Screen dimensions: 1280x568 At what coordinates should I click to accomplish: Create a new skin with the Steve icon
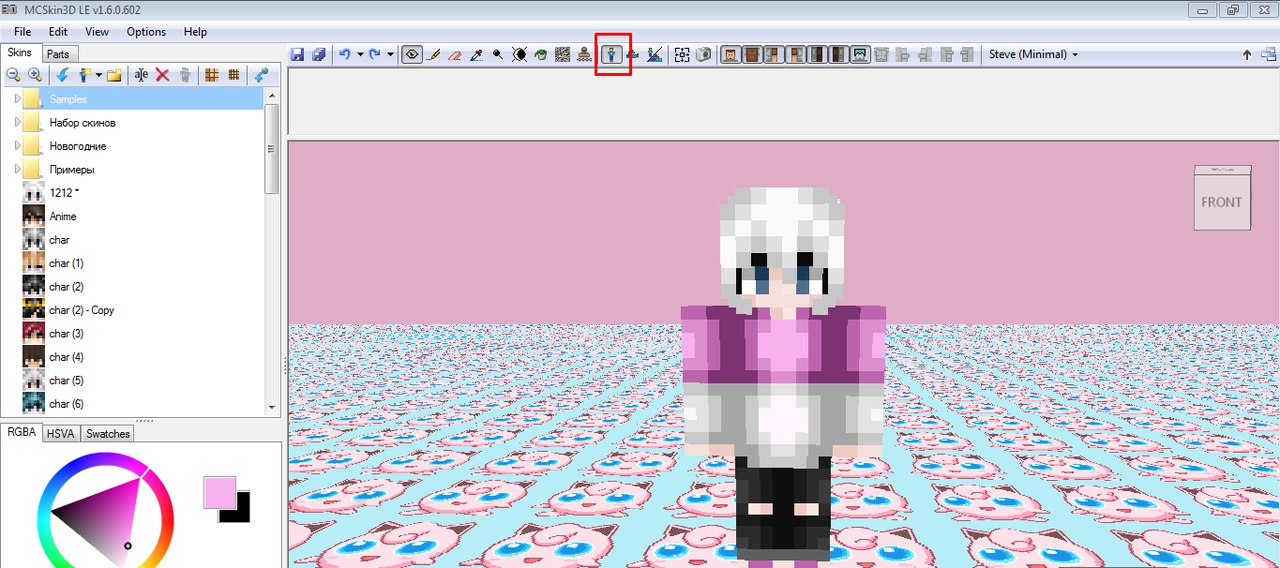click(x=84, y=75)
